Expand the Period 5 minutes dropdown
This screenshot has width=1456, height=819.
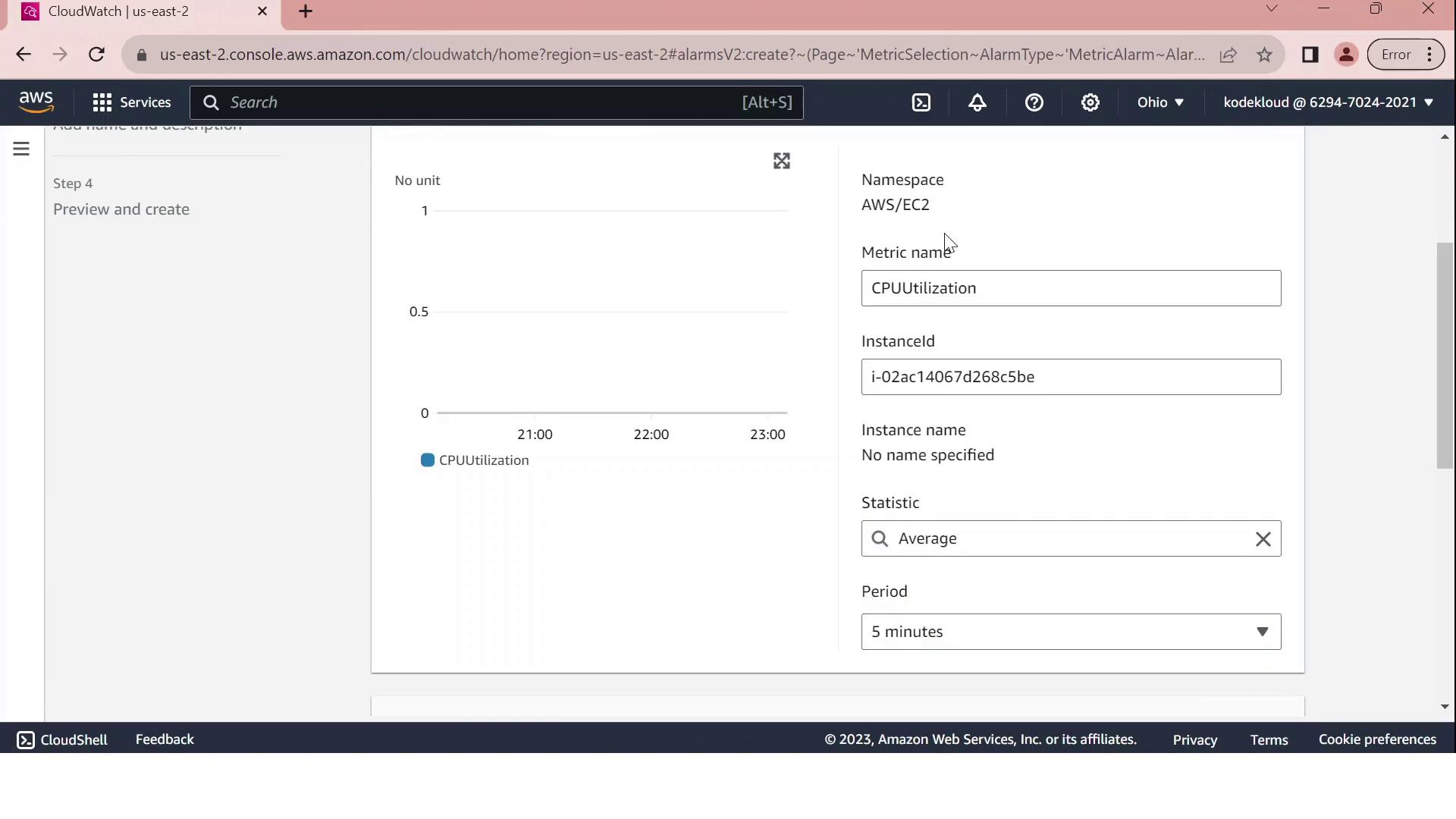[1070, 632]
